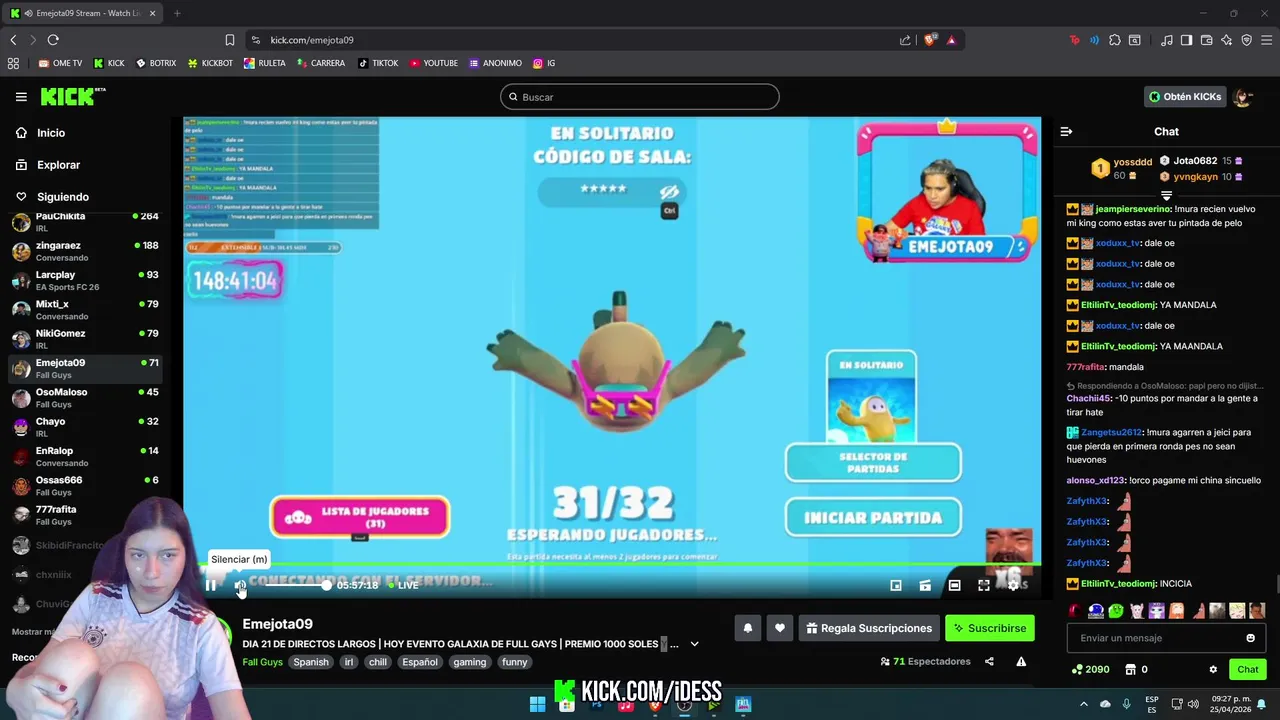Screen dimensions: 1280x720
Task: Open the Kick hamburger menu
Action: tap(21, 97)
